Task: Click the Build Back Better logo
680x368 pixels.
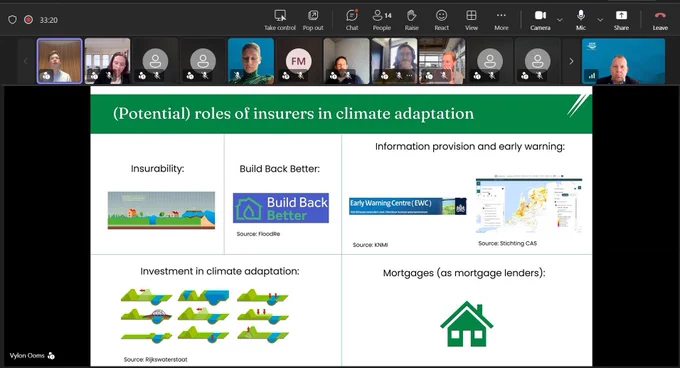Action: coord(281,208)
